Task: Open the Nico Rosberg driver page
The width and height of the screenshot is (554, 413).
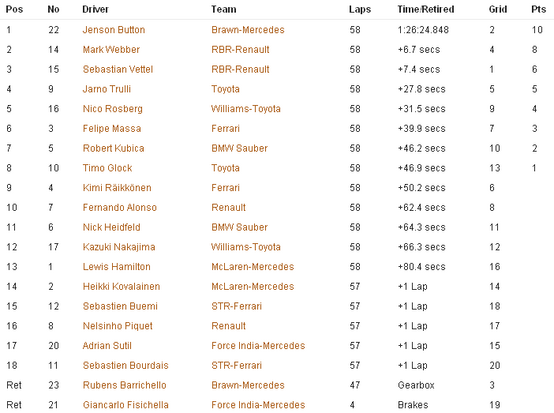Action: click(113, 109)
